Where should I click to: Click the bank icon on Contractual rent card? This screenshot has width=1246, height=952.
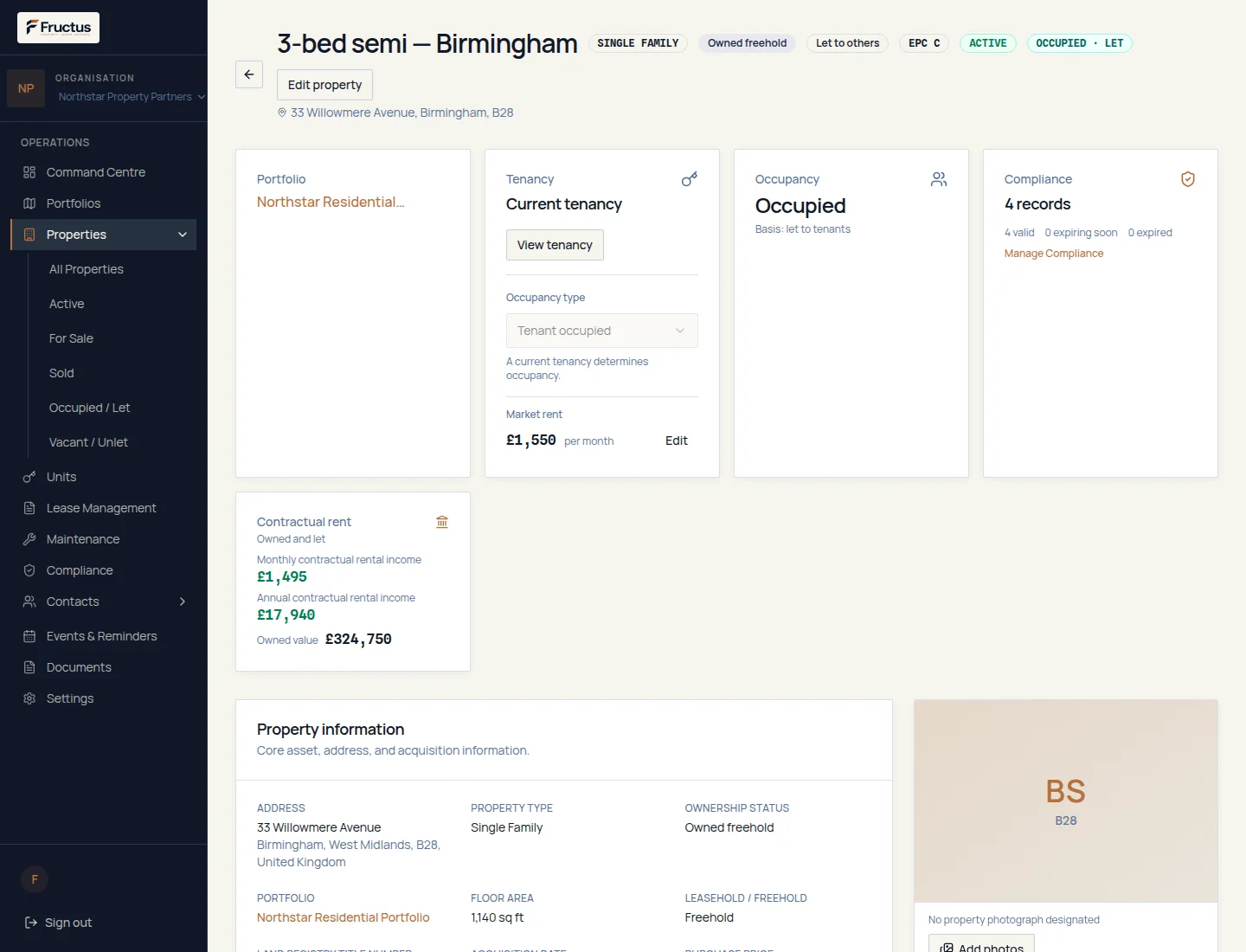coord(442,522)
